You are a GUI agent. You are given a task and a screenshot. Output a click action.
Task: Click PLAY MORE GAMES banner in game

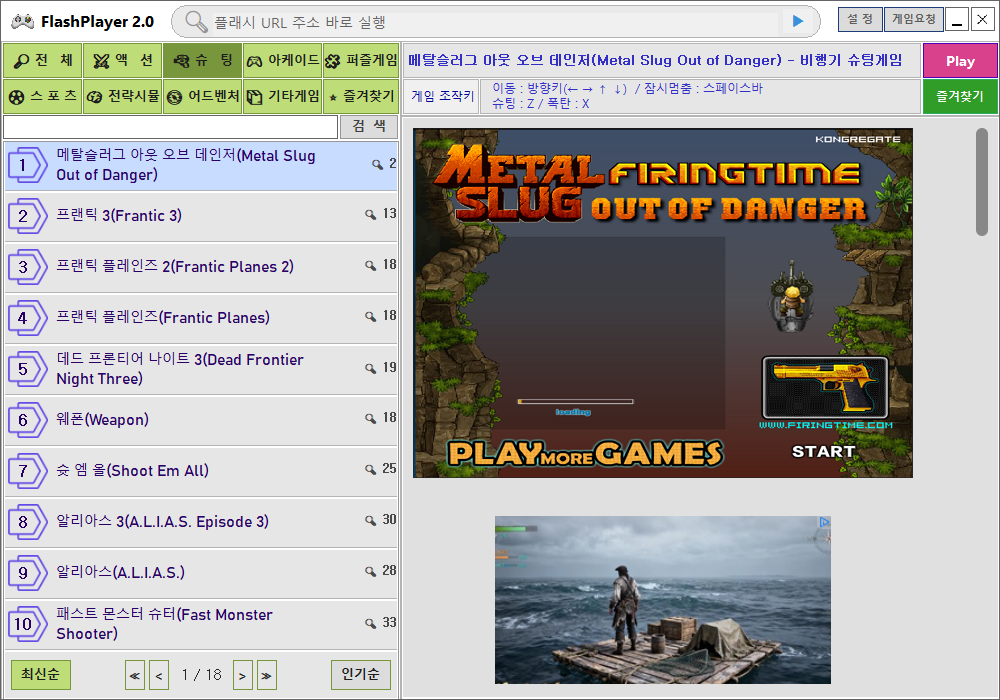click(585, 453)
